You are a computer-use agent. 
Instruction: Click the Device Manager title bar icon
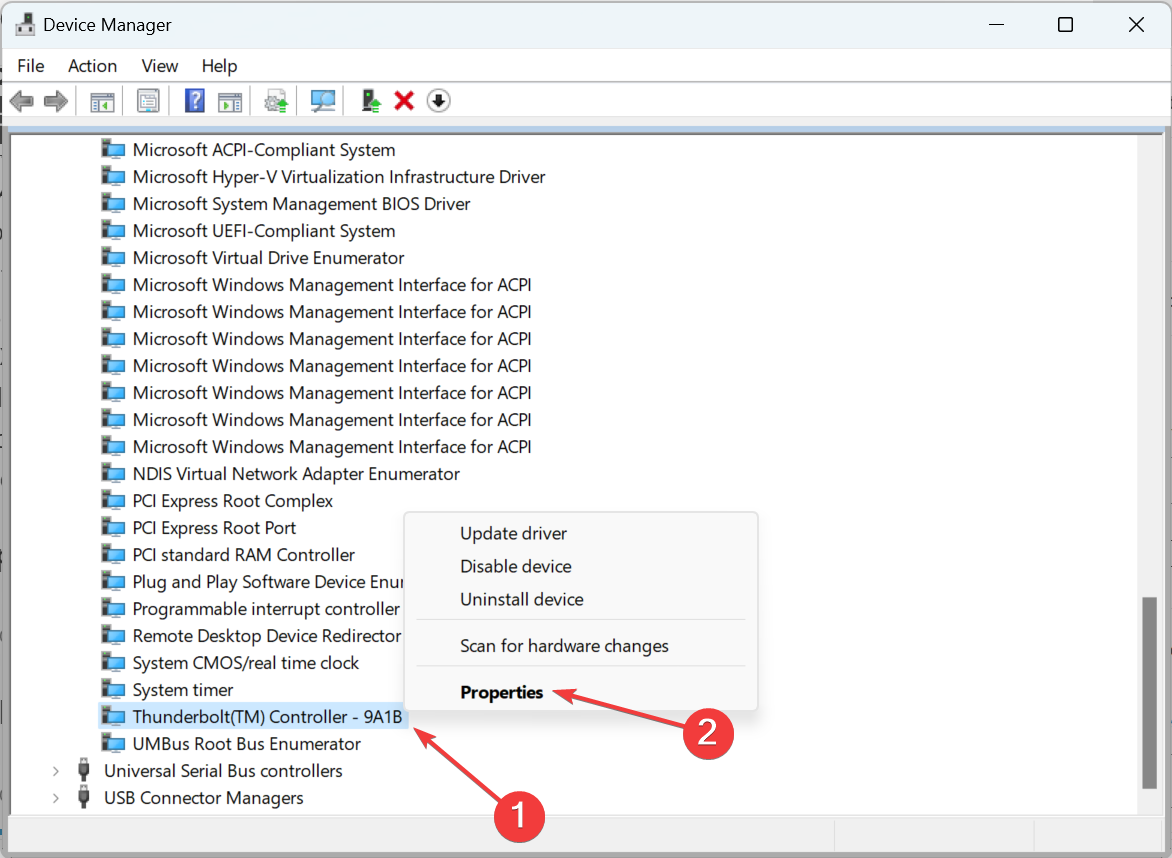25,25
